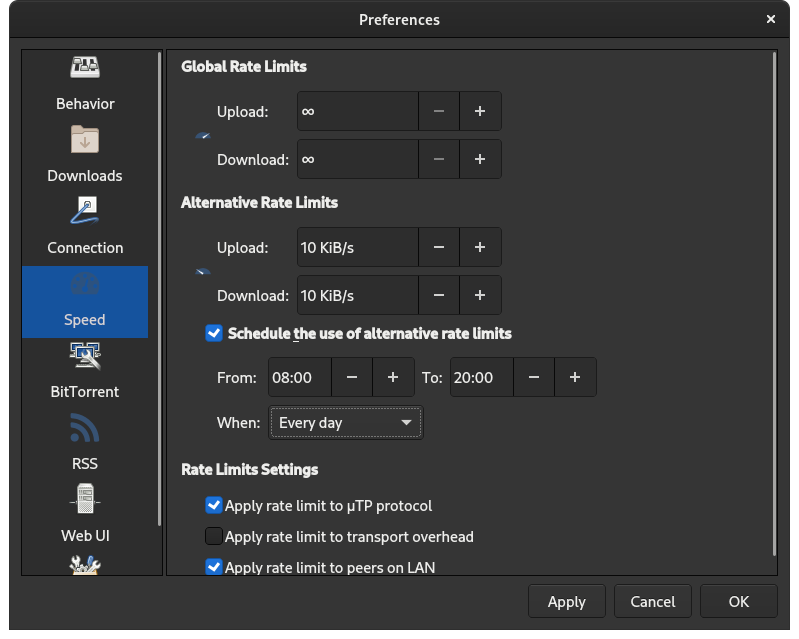Click the 'Alternative Rate Limits' heading
This screenshot has width=799, height=639.
259,203
